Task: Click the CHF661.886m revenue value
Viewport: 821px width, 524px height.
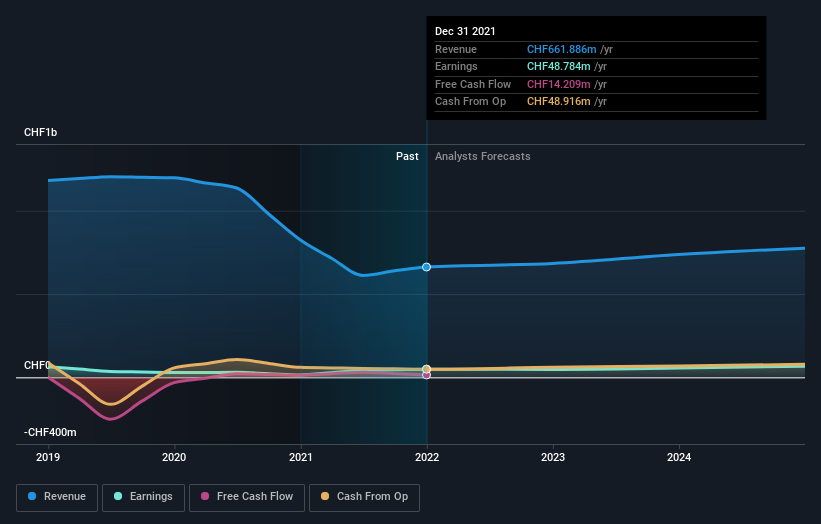Action: click(x=561, y=49)
